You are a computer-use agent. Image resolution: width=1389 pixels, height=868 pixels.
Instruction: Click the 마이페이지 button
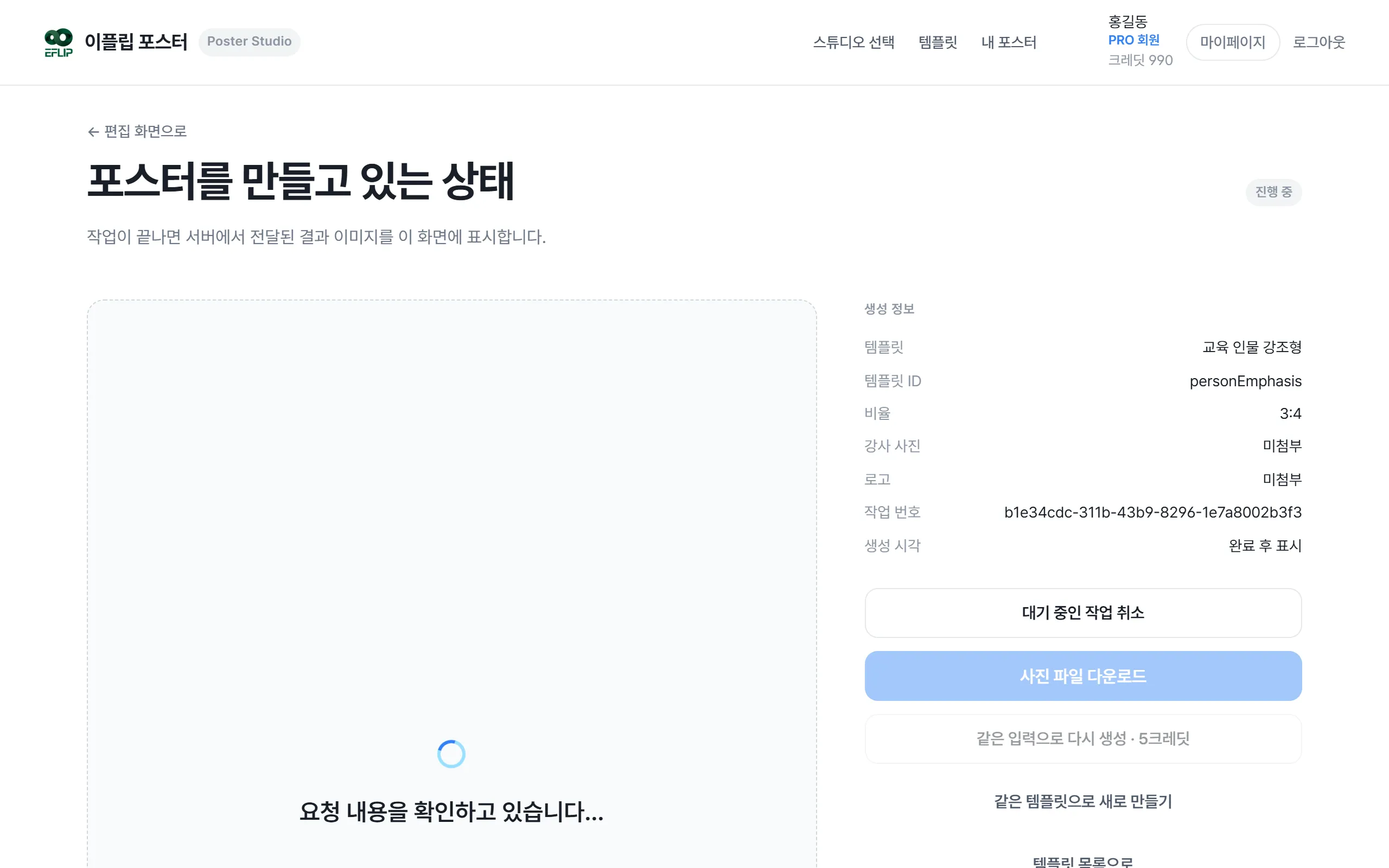coord(1233,42)
